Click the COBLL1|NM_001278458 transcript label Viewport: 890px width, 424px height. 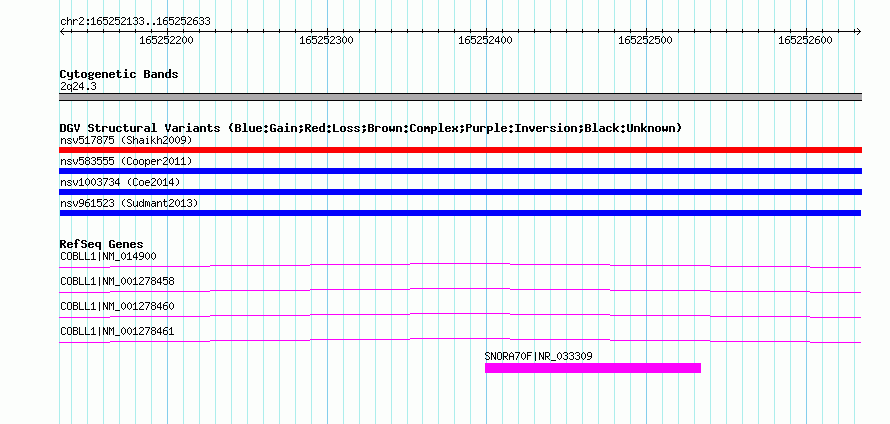[x=117, y=282]
